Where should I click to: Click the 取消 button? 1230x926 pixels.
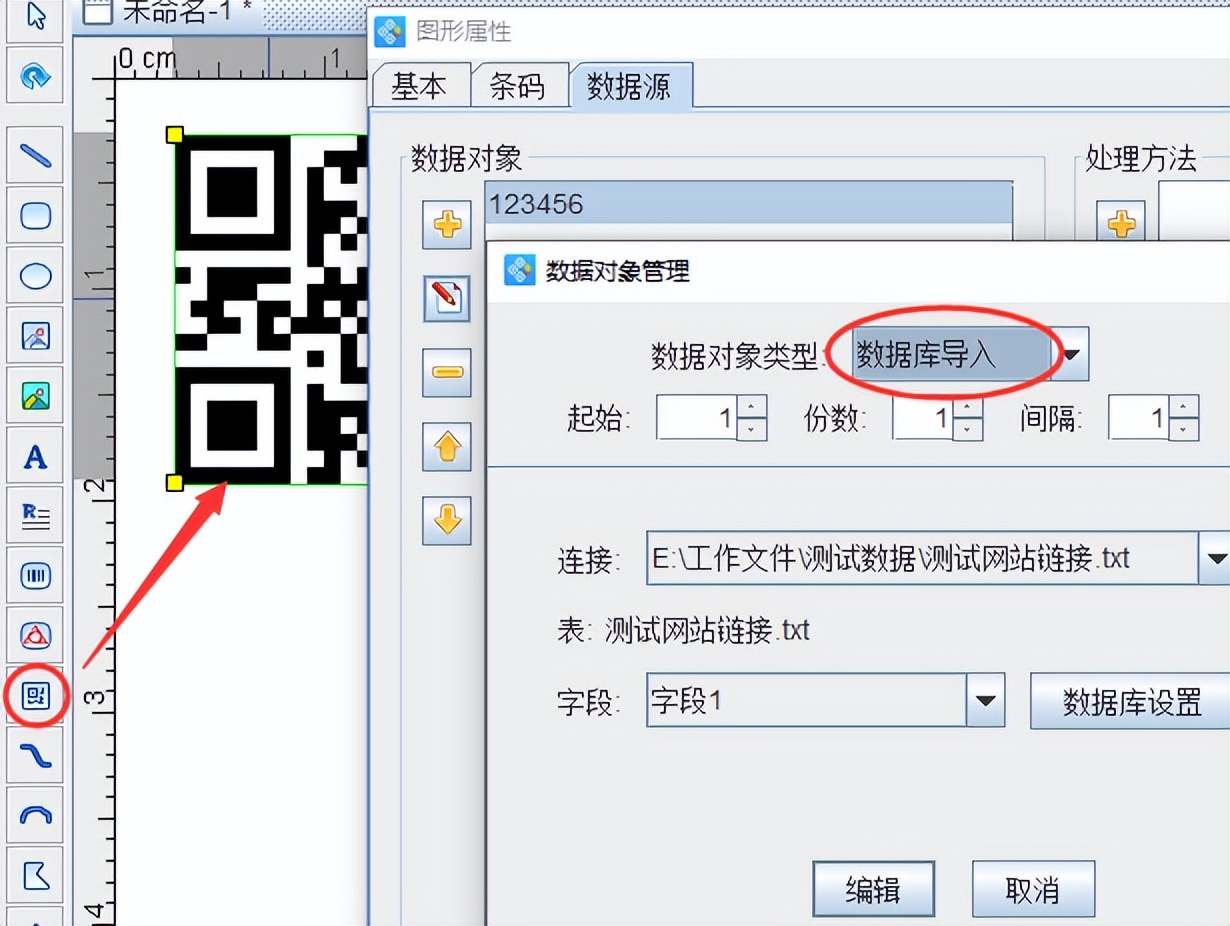[x=1033, y=890]
